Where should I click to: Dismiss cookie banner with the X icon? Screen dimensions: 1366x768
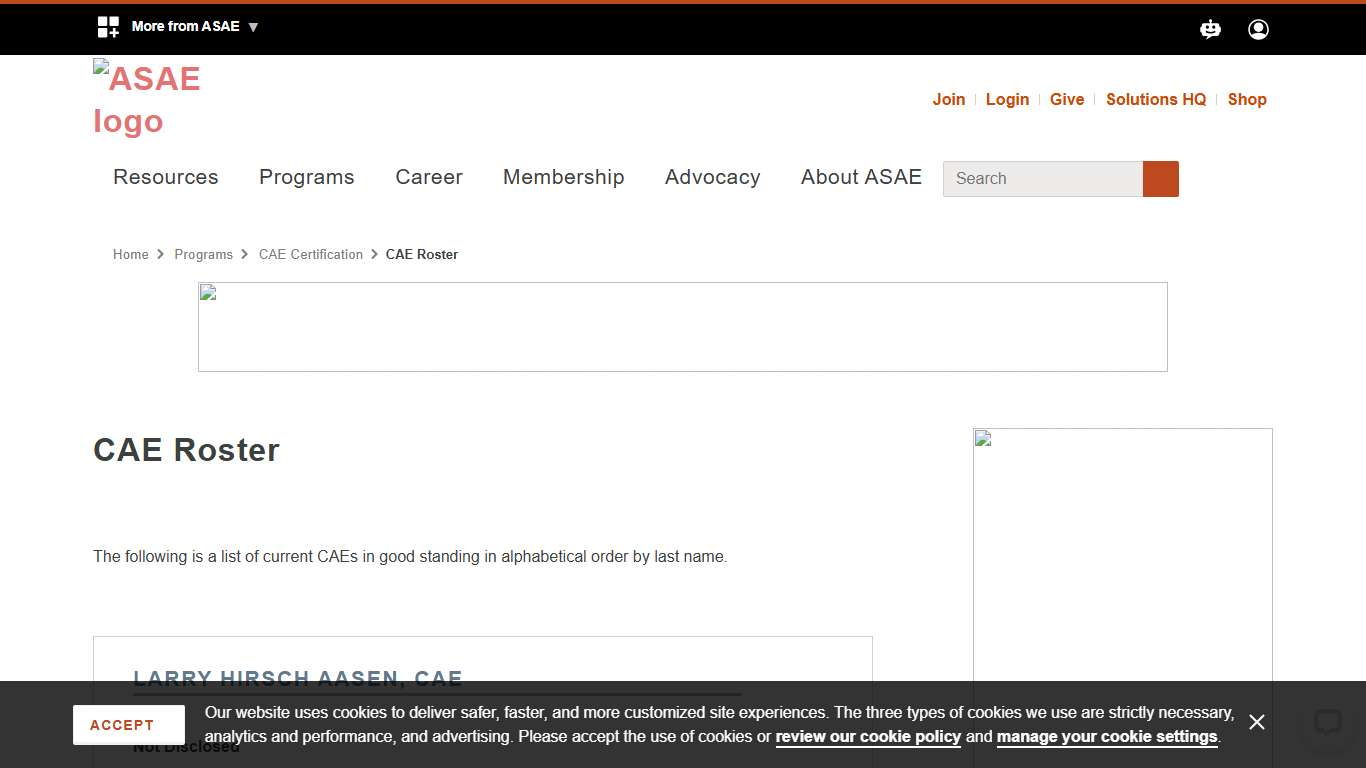[x=1257, y=722]
